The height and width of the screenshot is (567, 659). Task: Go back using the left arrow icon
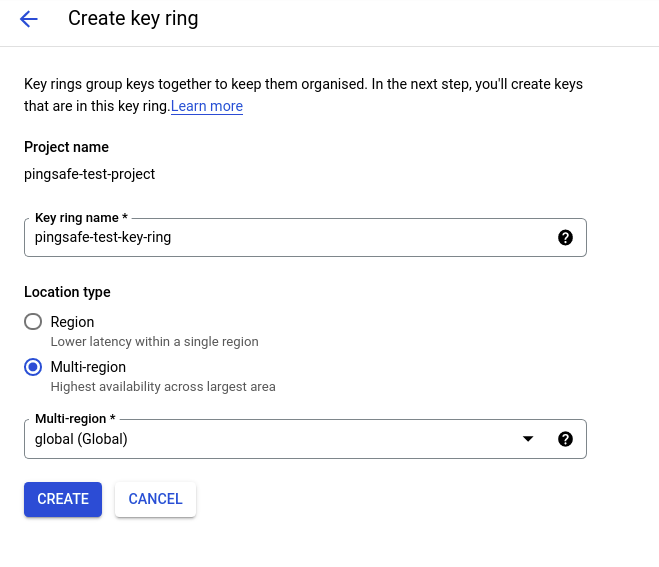pos(28,19)
